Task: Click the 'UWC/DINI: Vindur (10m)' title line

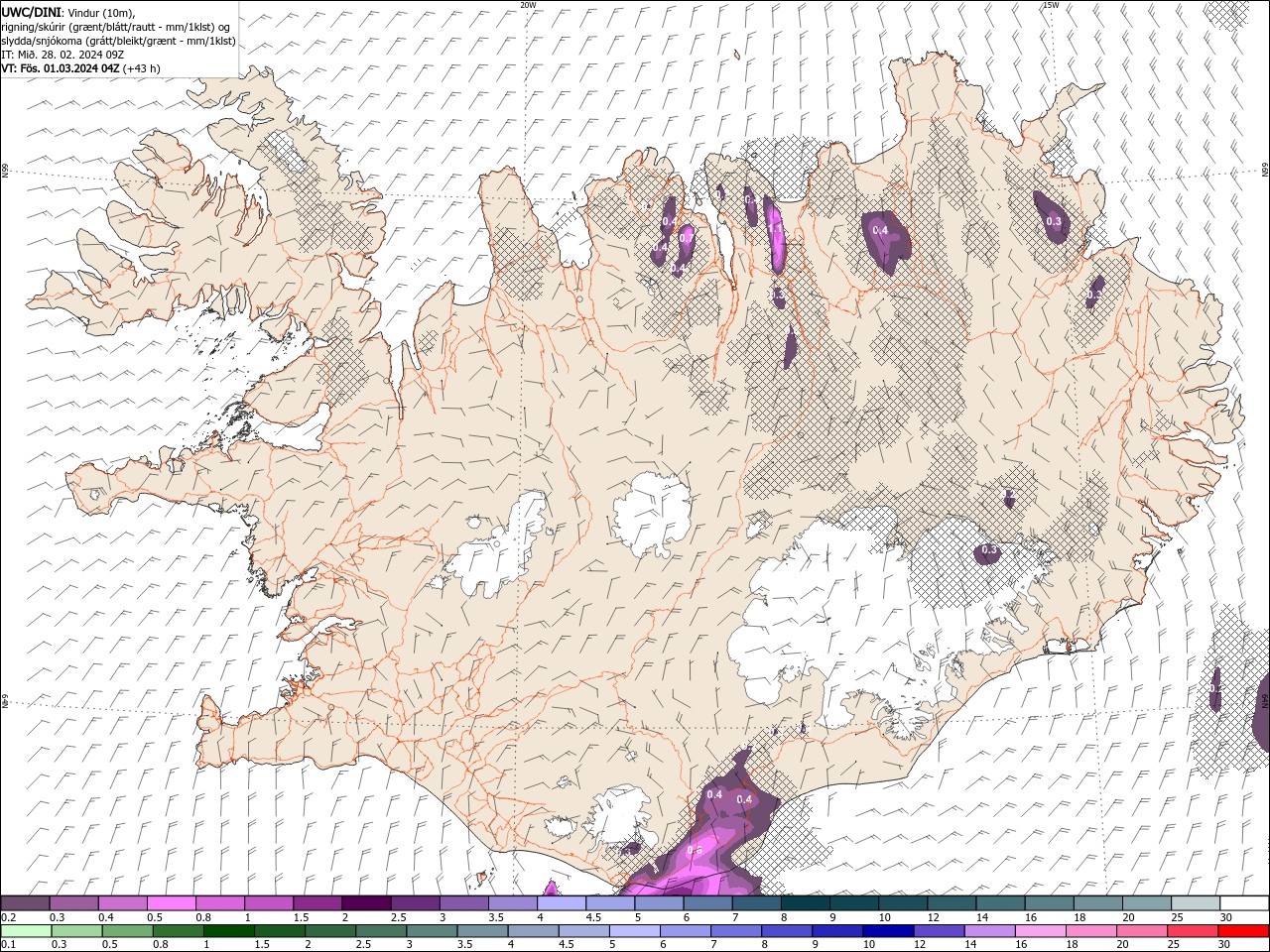Action: click(x=68, y=12)
